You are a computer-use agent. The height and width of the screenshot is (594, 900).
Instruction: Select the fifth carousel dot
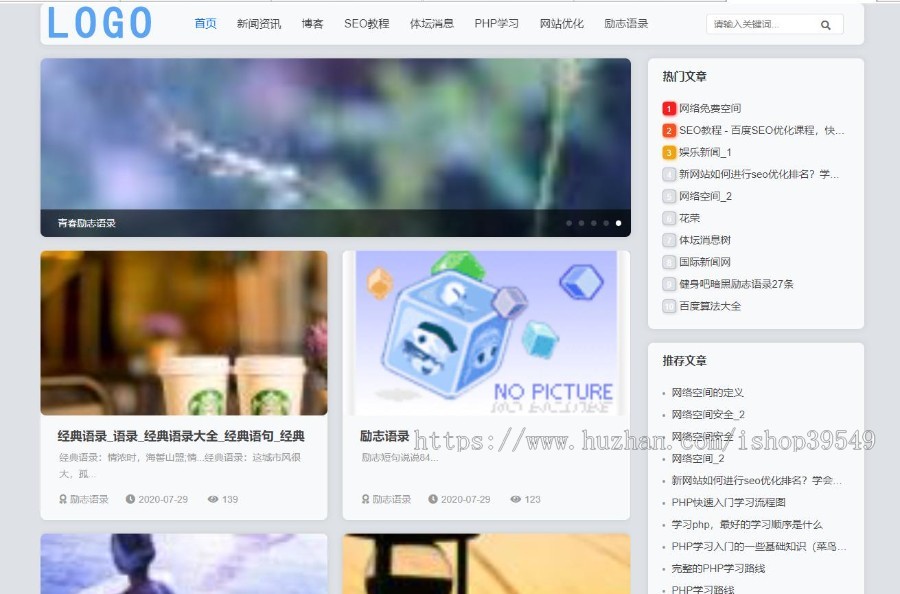click(x=618, y=223)
